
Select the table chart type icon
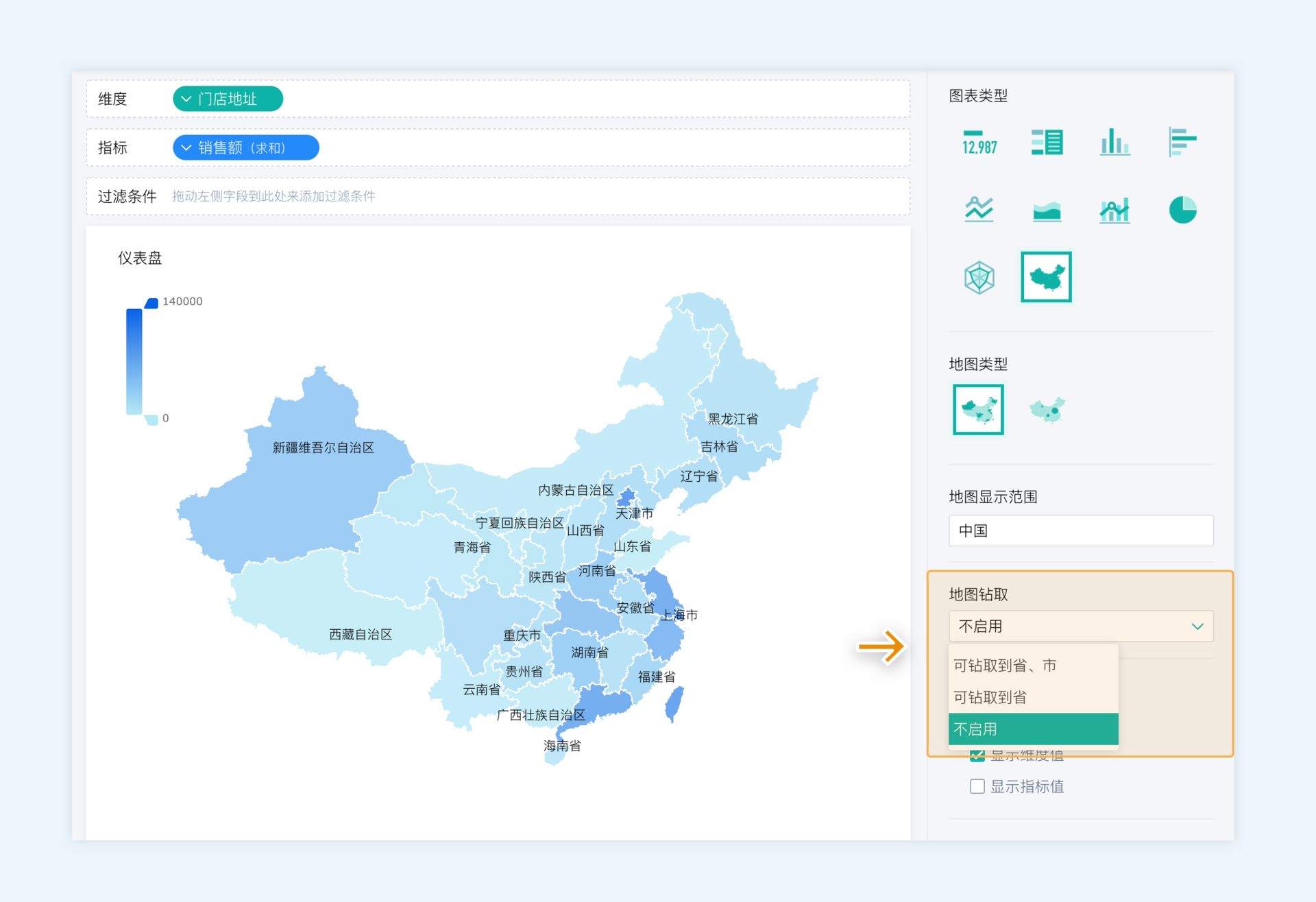(1047, 143)
